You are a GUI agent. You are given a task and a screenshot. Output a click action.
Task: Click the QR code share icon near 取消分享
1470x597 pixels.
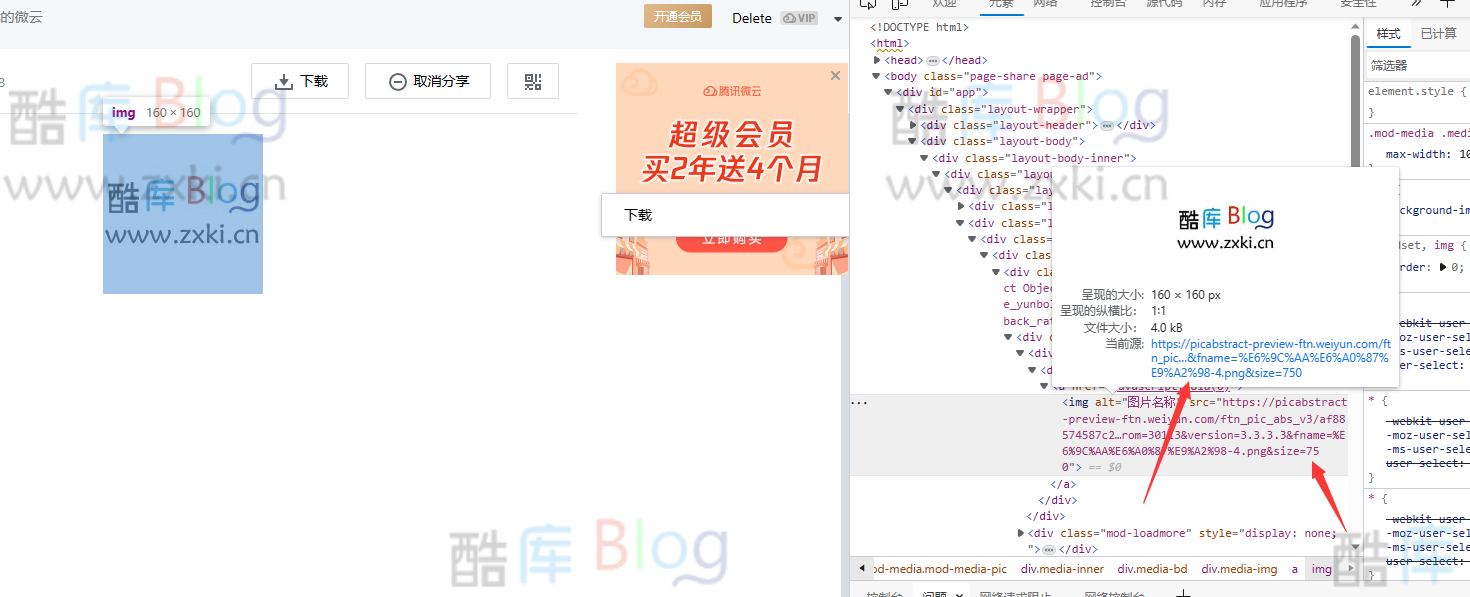[532, 81]
